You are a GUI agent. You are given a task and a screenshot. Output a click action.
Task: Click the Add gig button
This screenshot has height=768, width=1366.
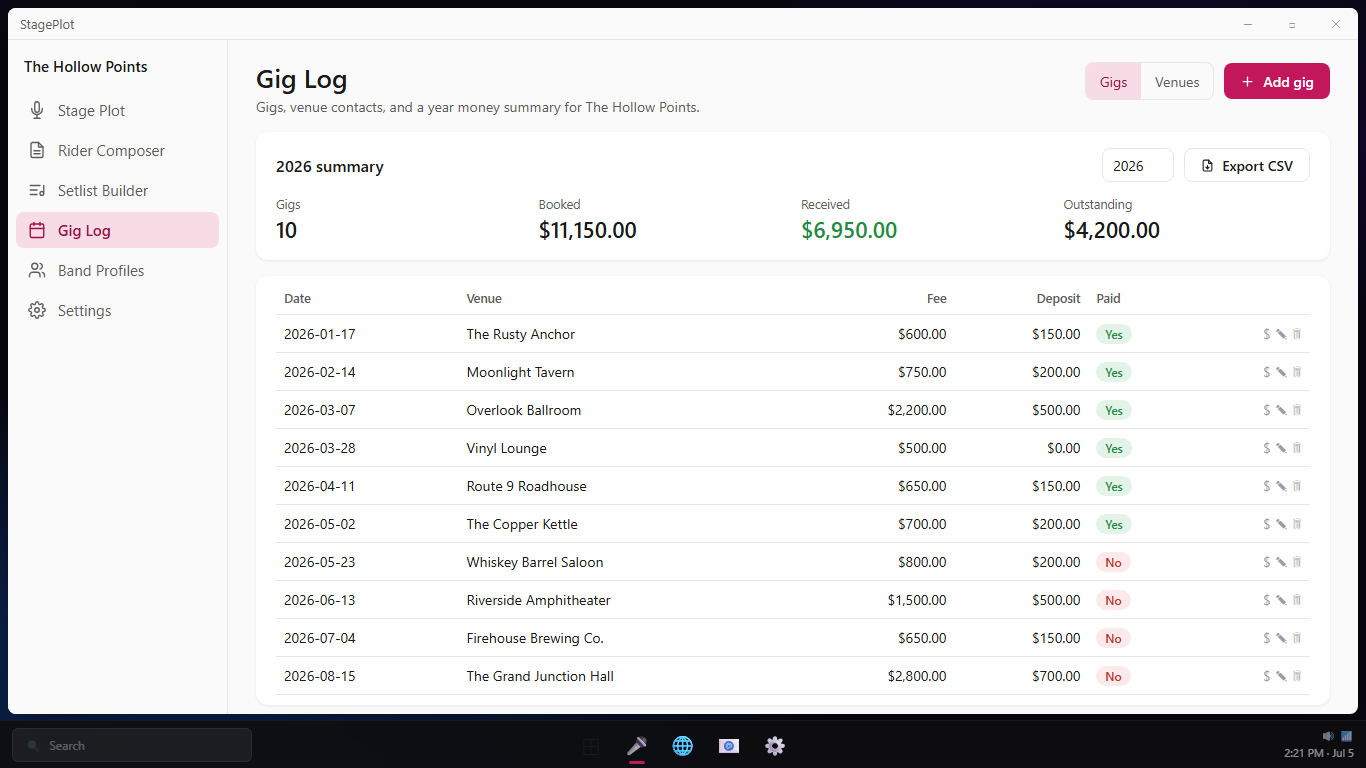point(1277,82)
